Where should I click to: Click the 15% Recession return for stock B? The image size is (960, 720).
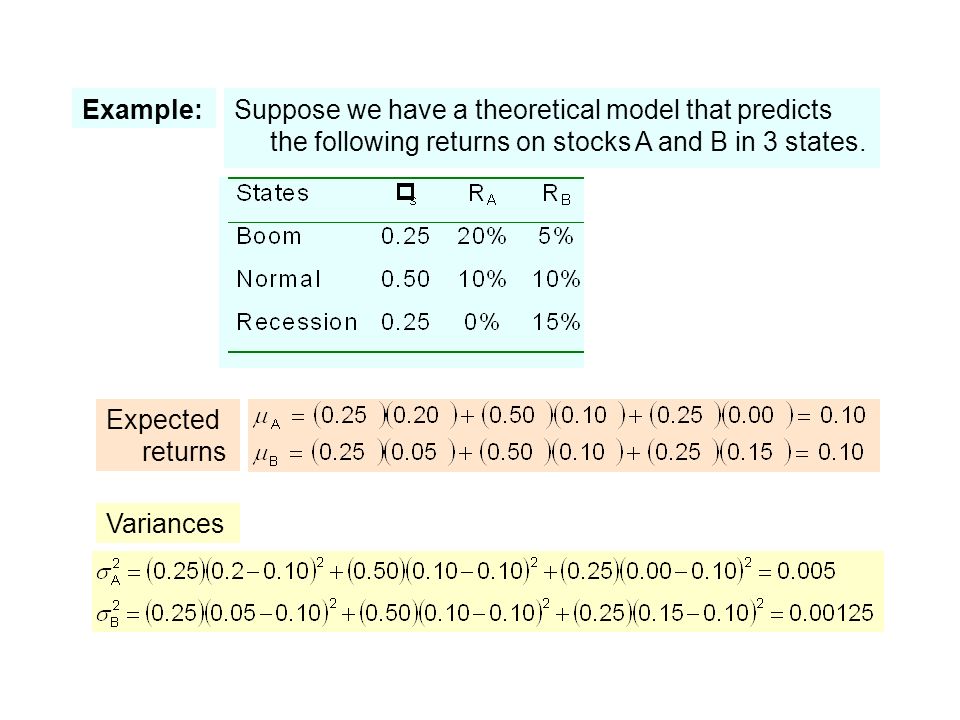pyautogui.click(x=556, y=322)
